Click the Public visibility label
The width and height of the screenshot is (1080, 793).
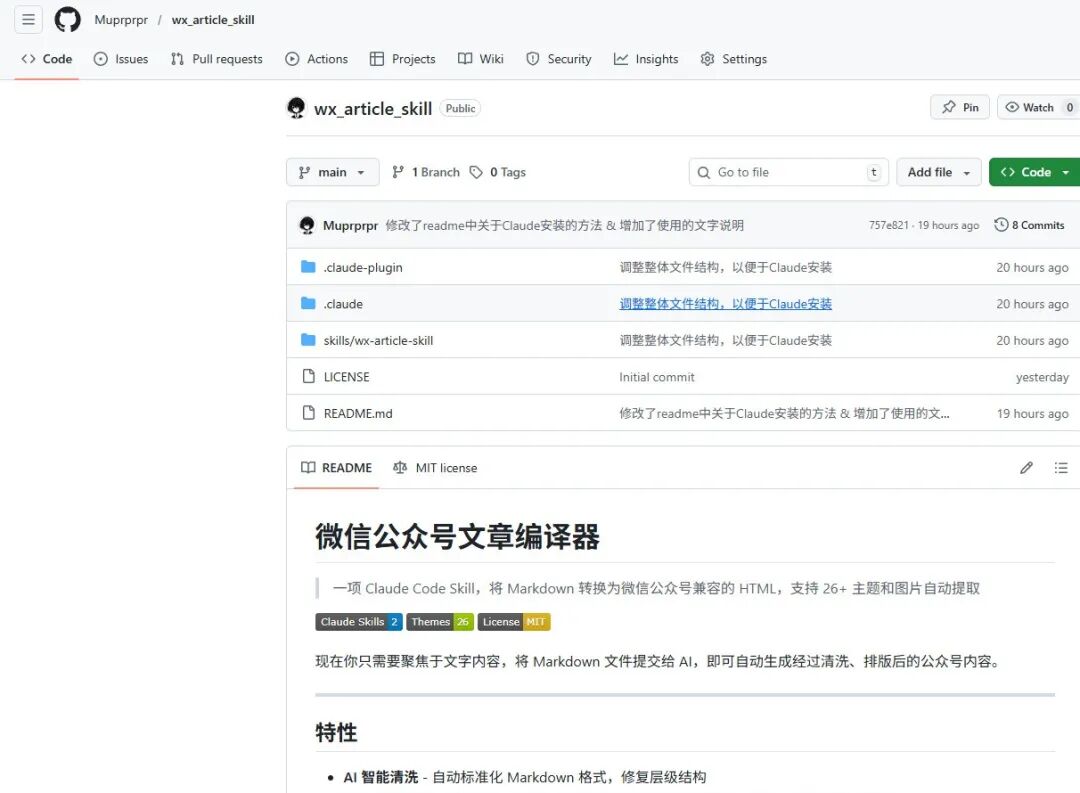coord(460,108)
